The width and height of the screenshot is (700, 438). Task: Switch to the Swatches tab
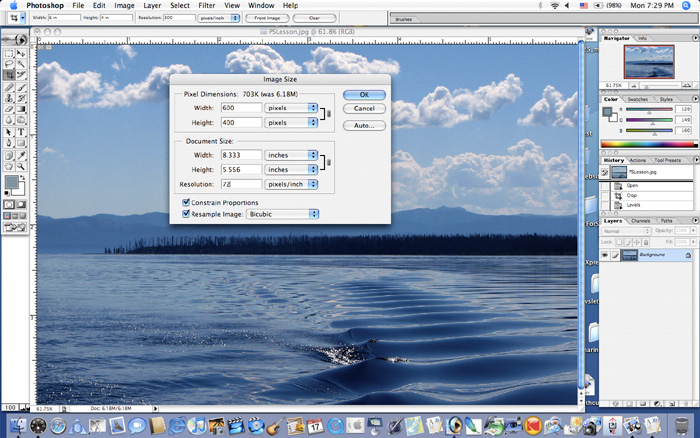(638, 99)
